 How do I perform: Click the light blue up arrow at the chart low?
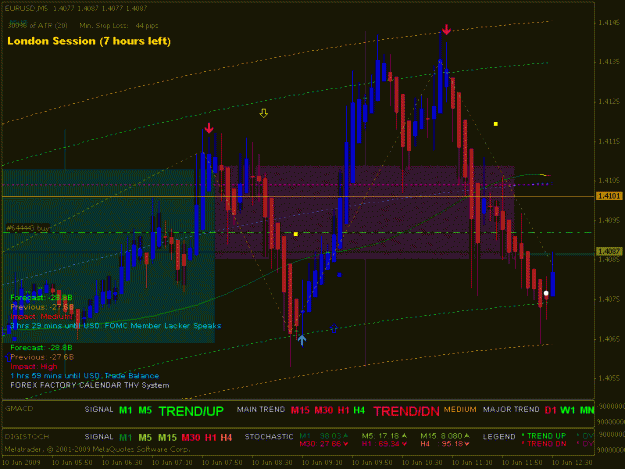[x=302, y=340]
